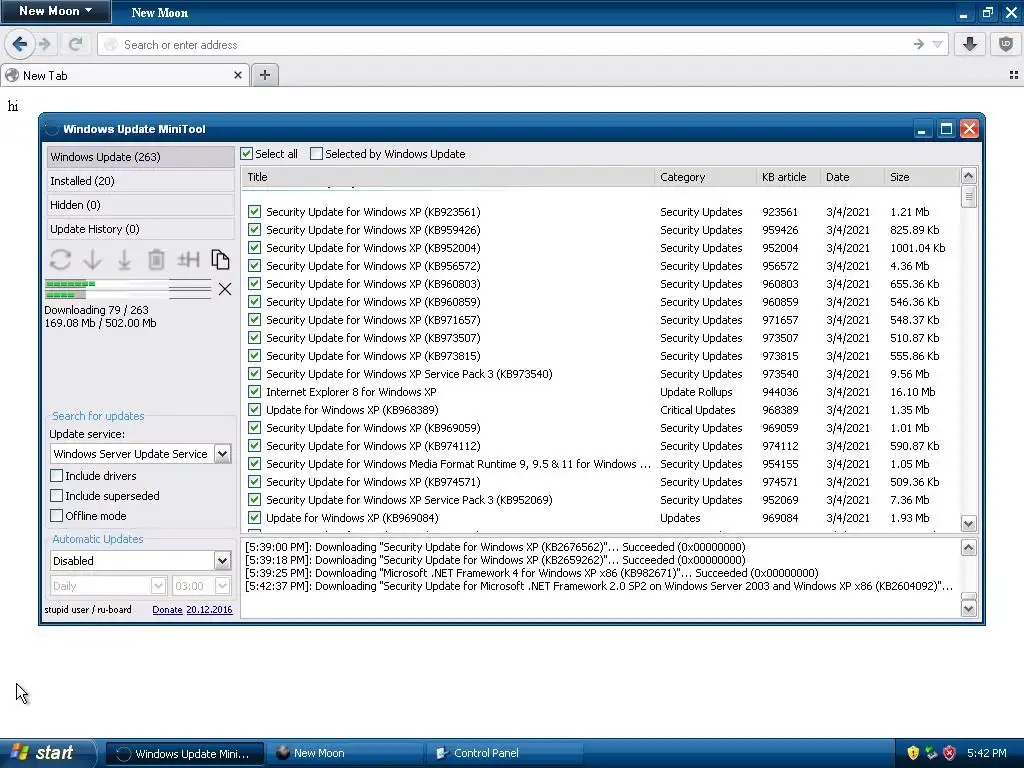Open the 03:00 time dropdown

tap(222, 586)
